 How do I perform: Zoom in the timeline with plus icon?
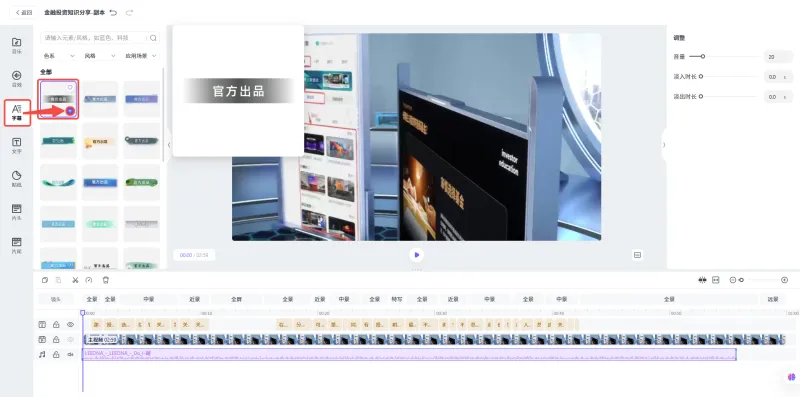pyautogui.click(x=785, y=280)
